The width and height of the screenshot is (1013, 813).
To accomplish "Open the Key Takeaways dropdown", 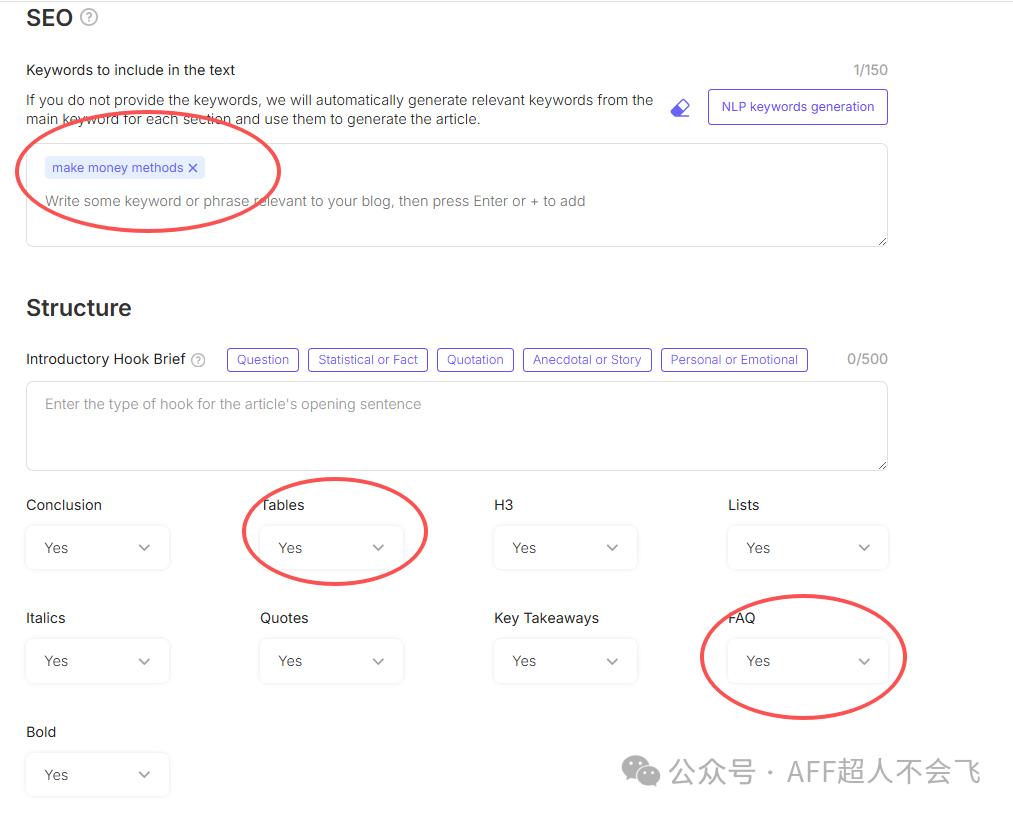I will pos(565,661).
